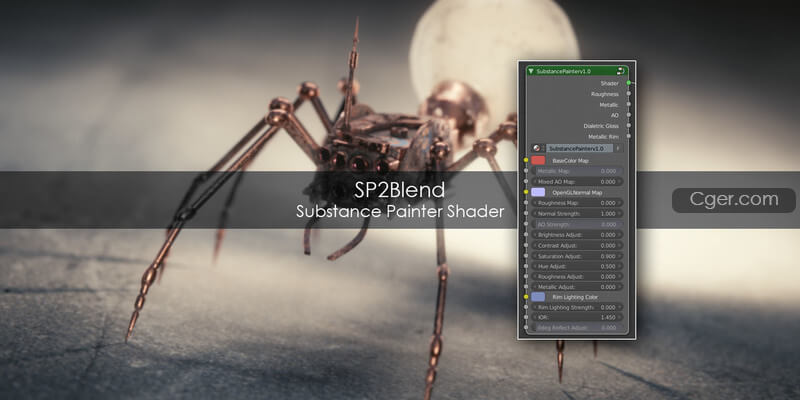Click the AO Strength value field
The width and height of the screenshot is (800, 400).
pos(577,224)
